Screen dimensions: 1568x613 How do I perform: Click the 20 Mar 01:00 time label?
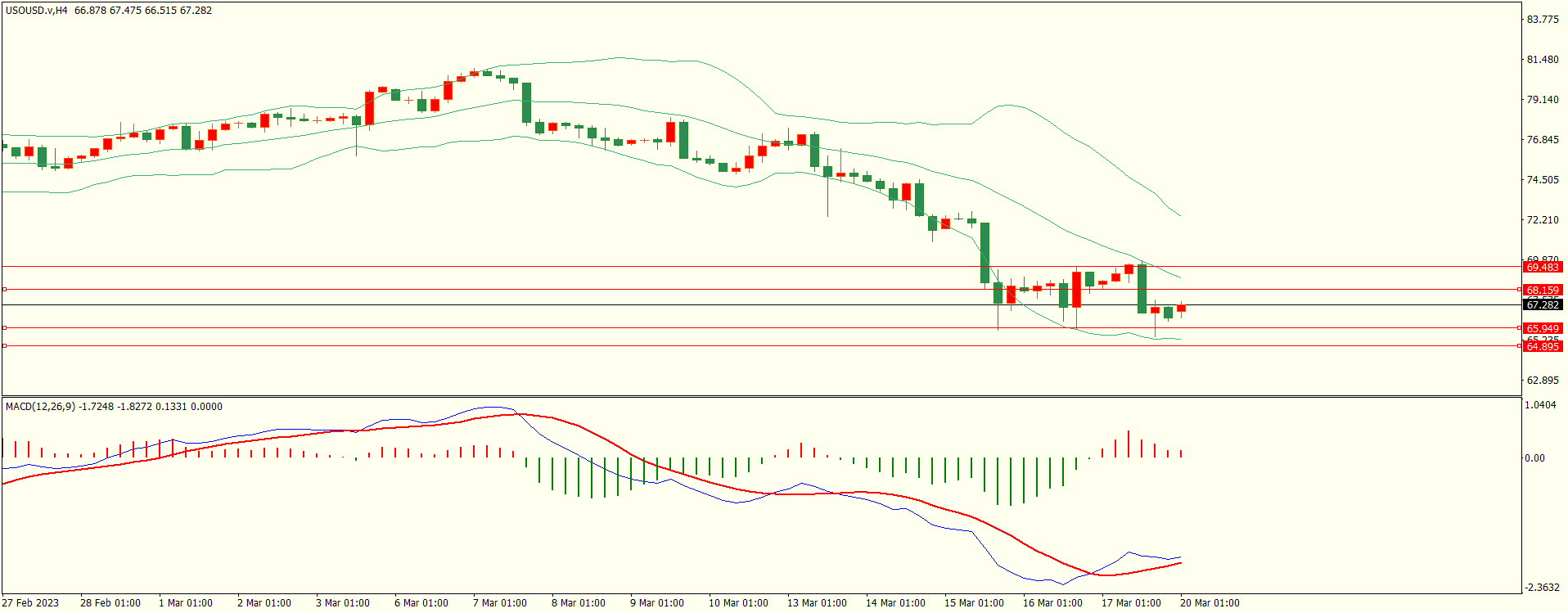click(1210, 602)
